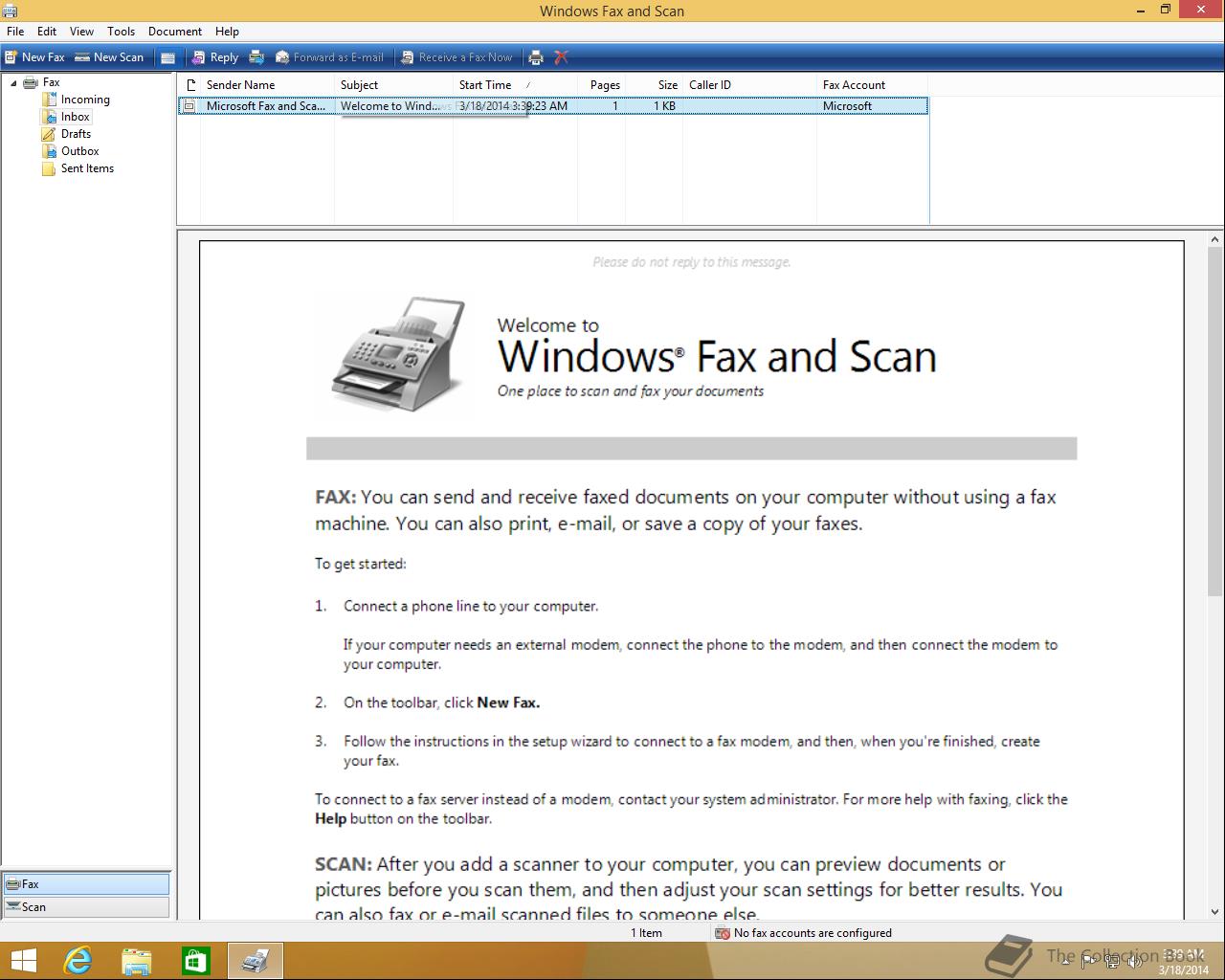Viewport: 1225px width, 980px height.
Task: Click the Forward as Fax icon
Action: click(256, 57)
